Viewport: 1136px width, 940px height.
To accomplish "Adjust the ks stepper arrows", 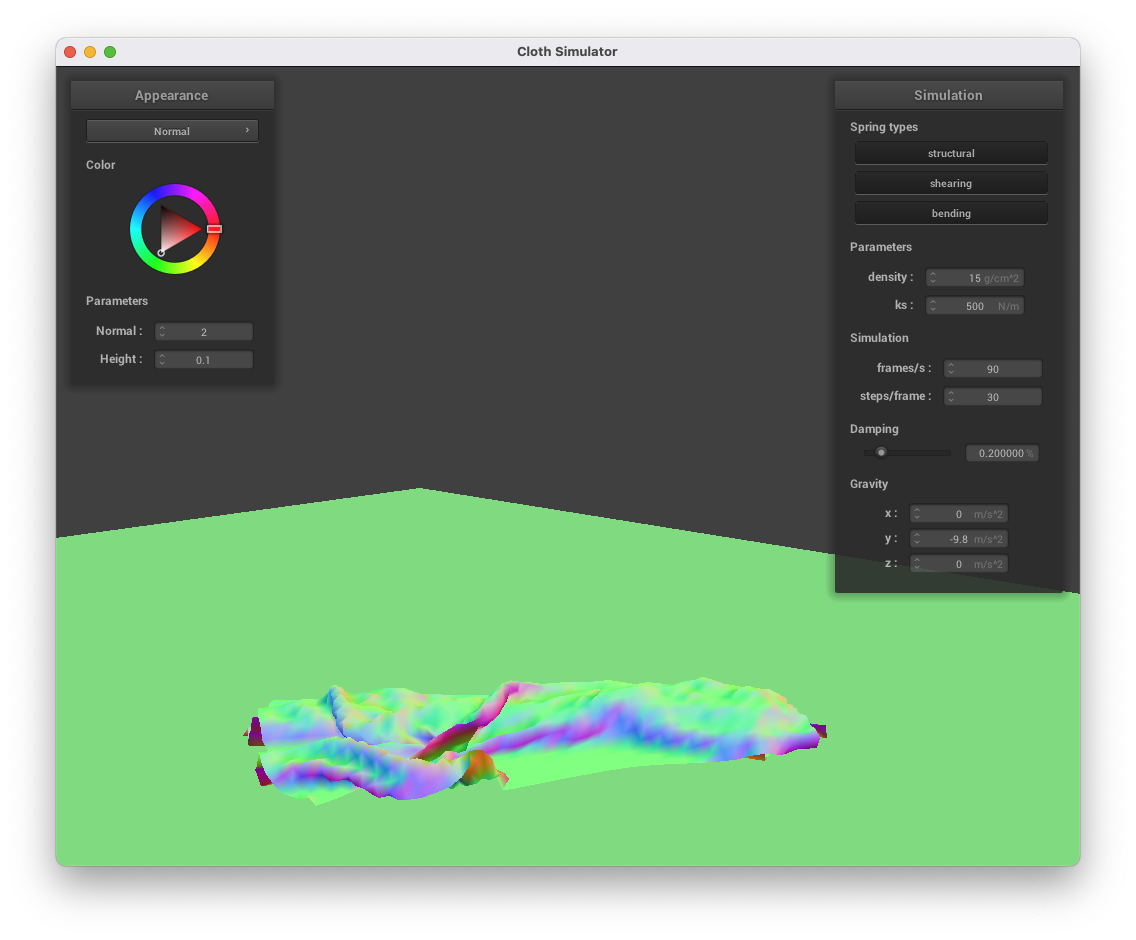I will (933, 306).
